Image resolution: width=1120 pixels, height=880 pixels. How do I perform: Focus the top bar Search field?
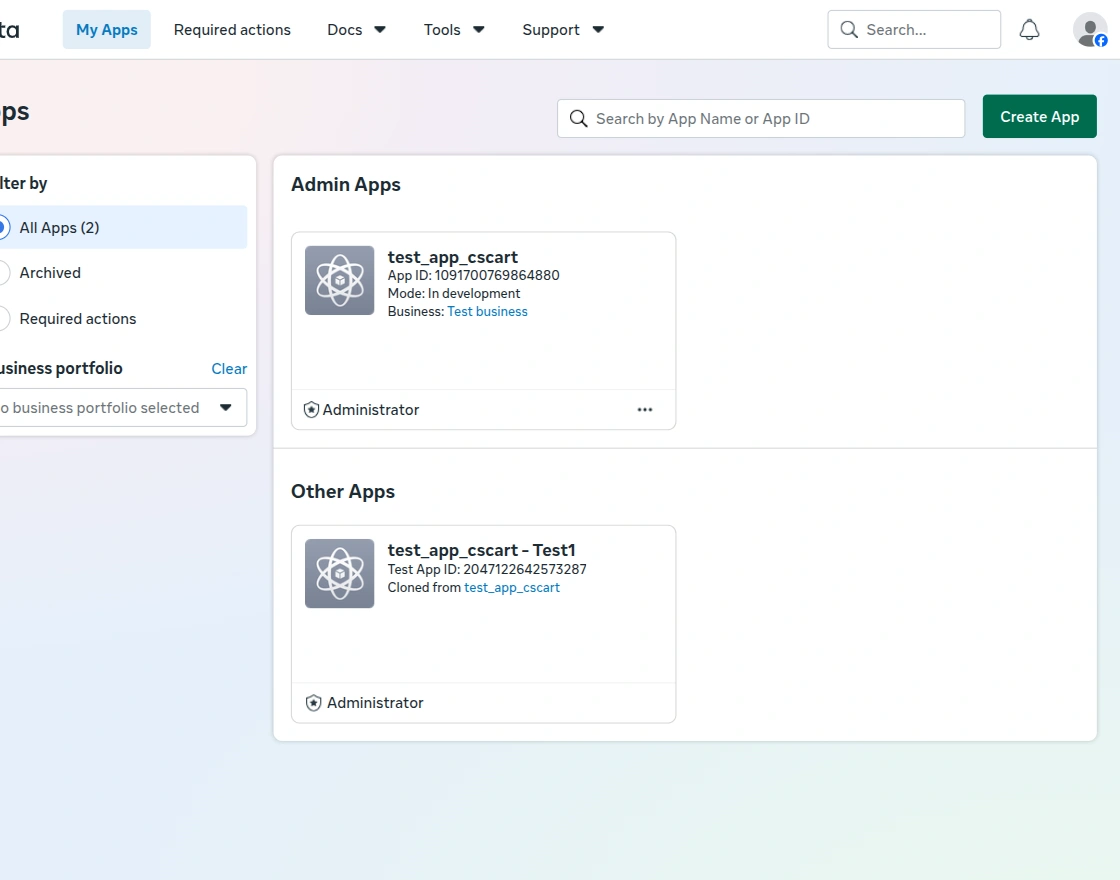coord(914,29)
